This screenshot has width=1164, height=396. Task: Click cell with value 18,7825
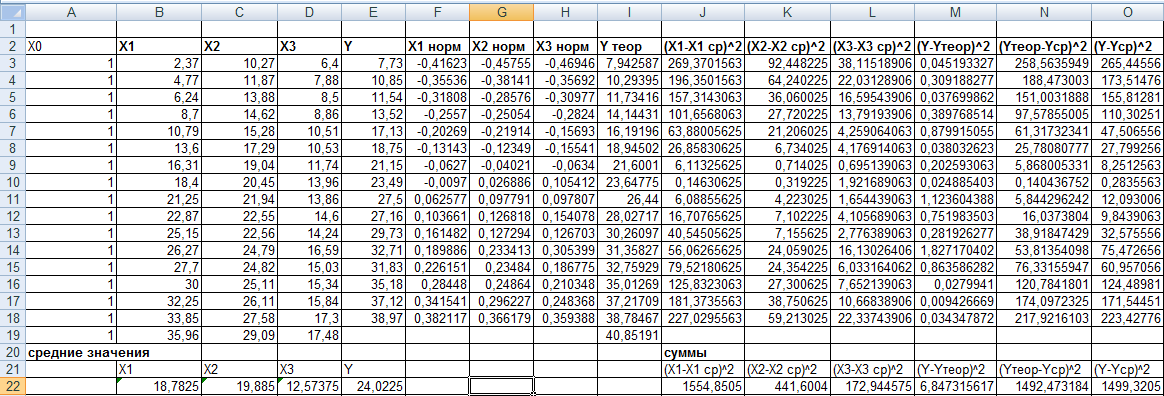tap(159, 386)
